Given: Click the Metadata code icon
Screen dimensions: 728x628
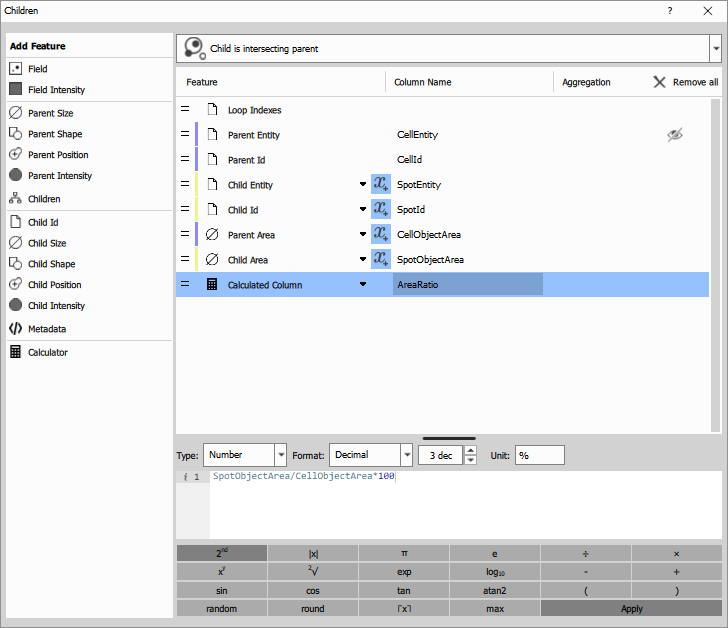Looking at the screenshot, I should pos(15,329).
